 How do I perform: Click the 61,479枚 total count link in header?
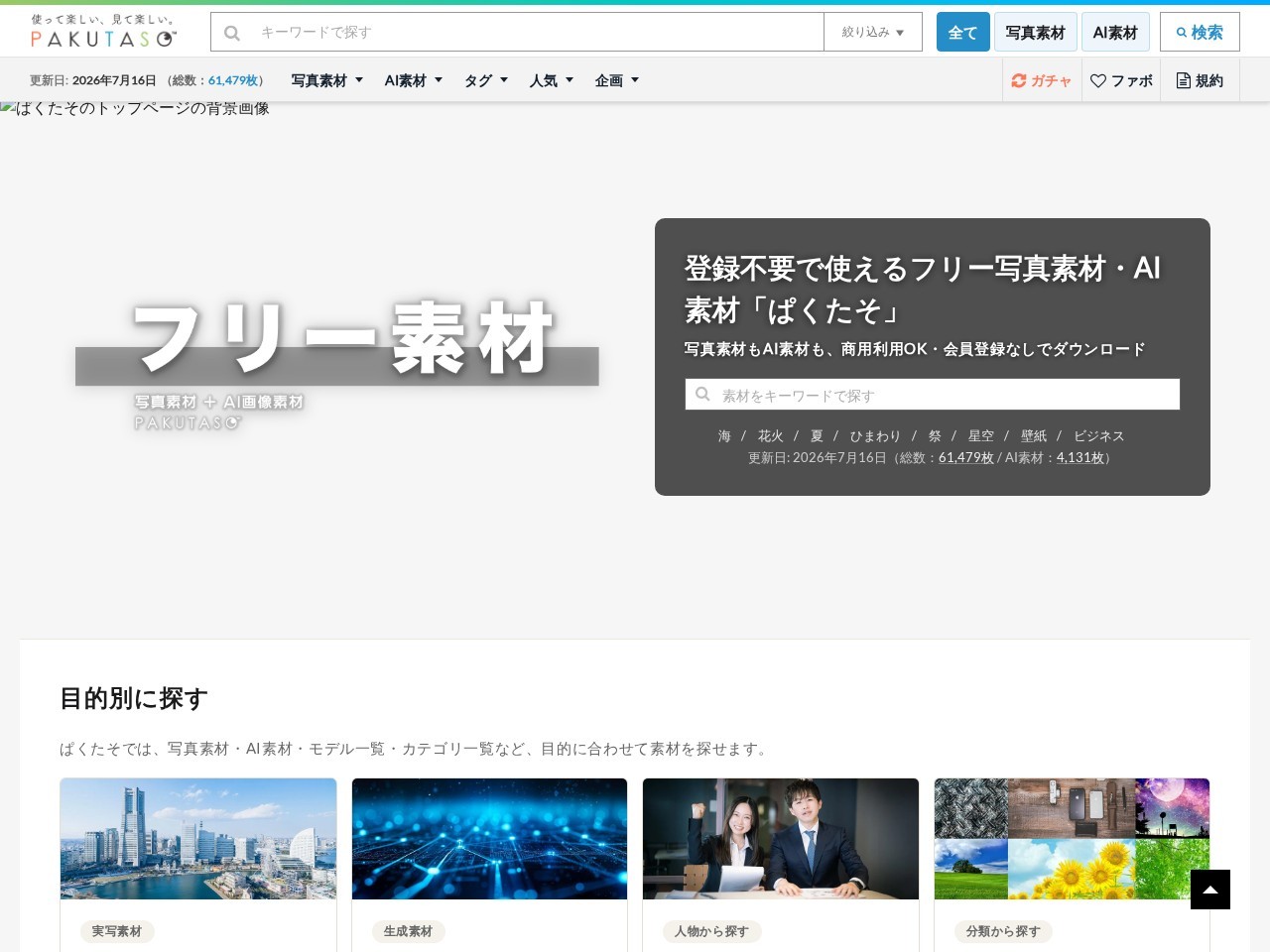coord(233,81)
